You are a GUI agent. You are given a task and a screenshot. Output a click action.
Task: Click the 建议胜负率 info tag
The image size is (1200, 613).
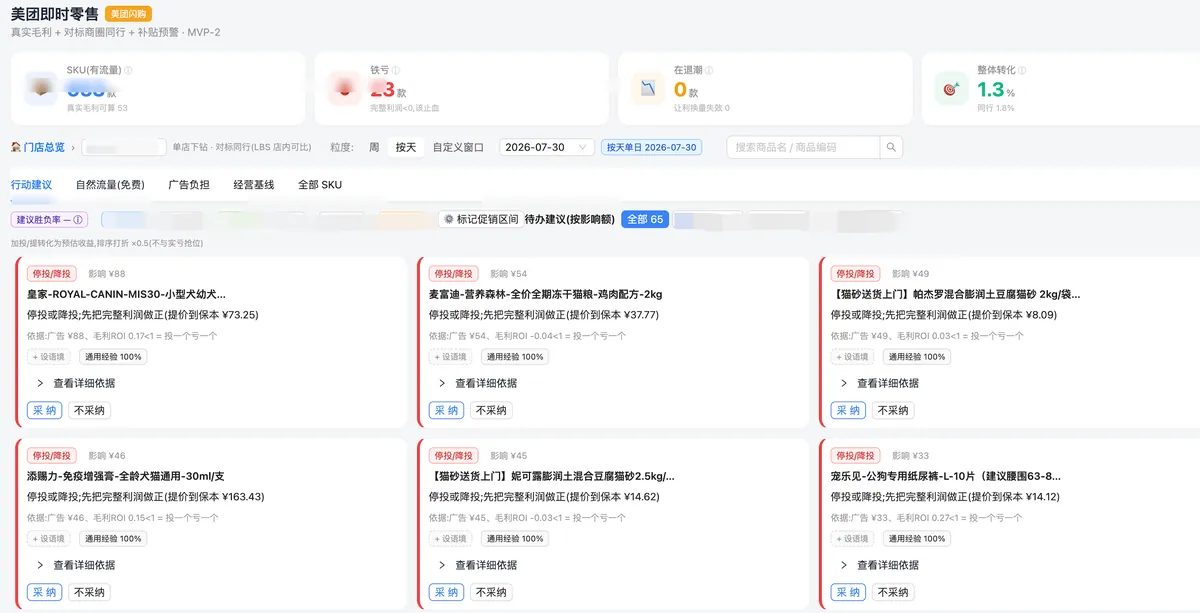tap(49, 220)
